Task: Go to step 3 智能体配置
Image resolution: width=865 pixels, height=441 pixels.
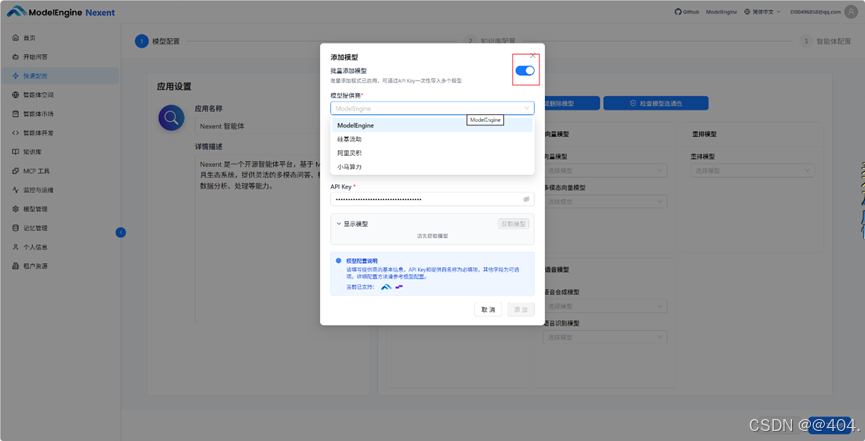Action: 825,41
